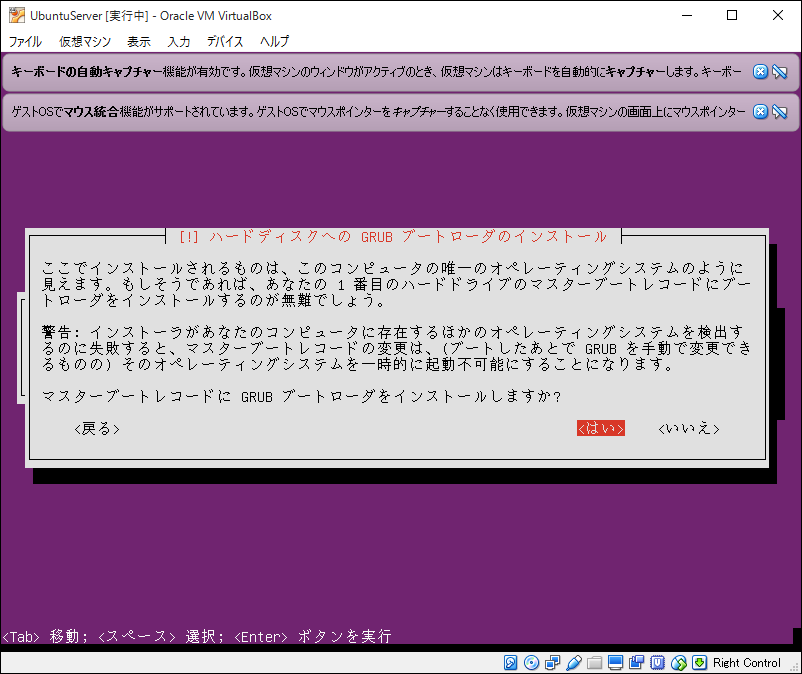This screenshot has width=802, height=674.
Task: Choose <いいえ> to skip GRUB install
Action: (x=689, y=428)
